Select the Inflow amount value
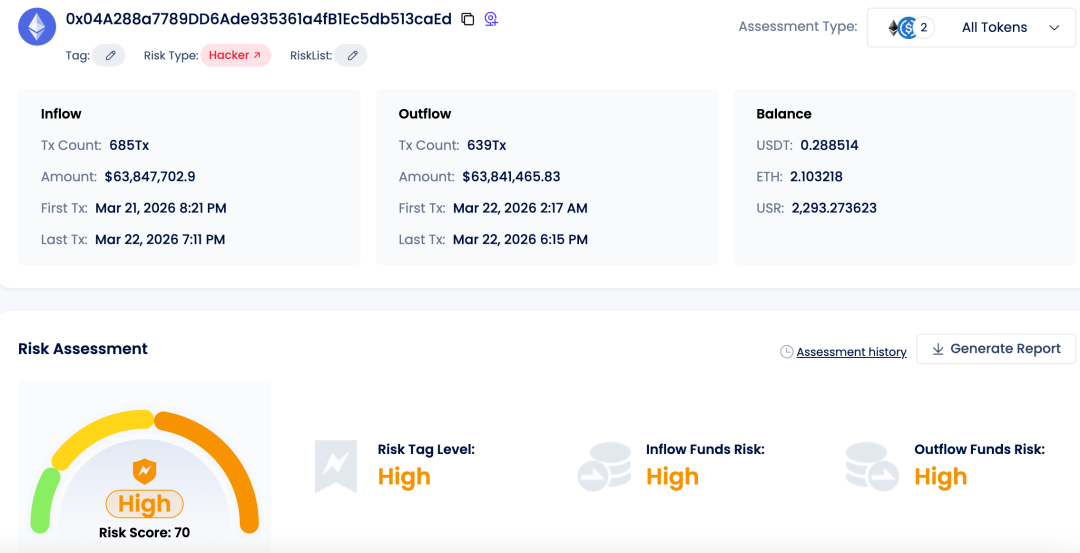 [150, 177]
